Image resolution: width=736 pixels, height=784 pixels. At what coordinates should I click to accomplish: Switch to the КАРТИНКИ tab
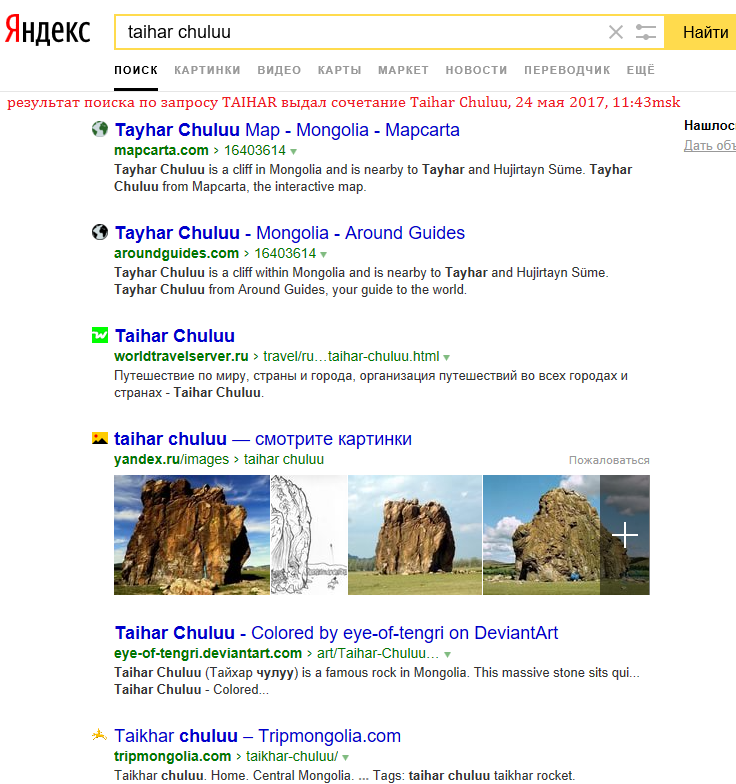pos(208,70)
